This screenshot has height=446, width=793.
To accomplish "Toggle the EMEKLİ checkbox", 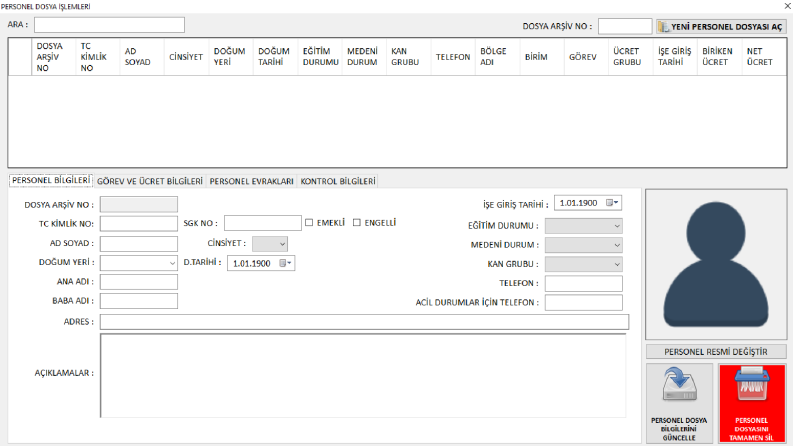I will (309, 222).
